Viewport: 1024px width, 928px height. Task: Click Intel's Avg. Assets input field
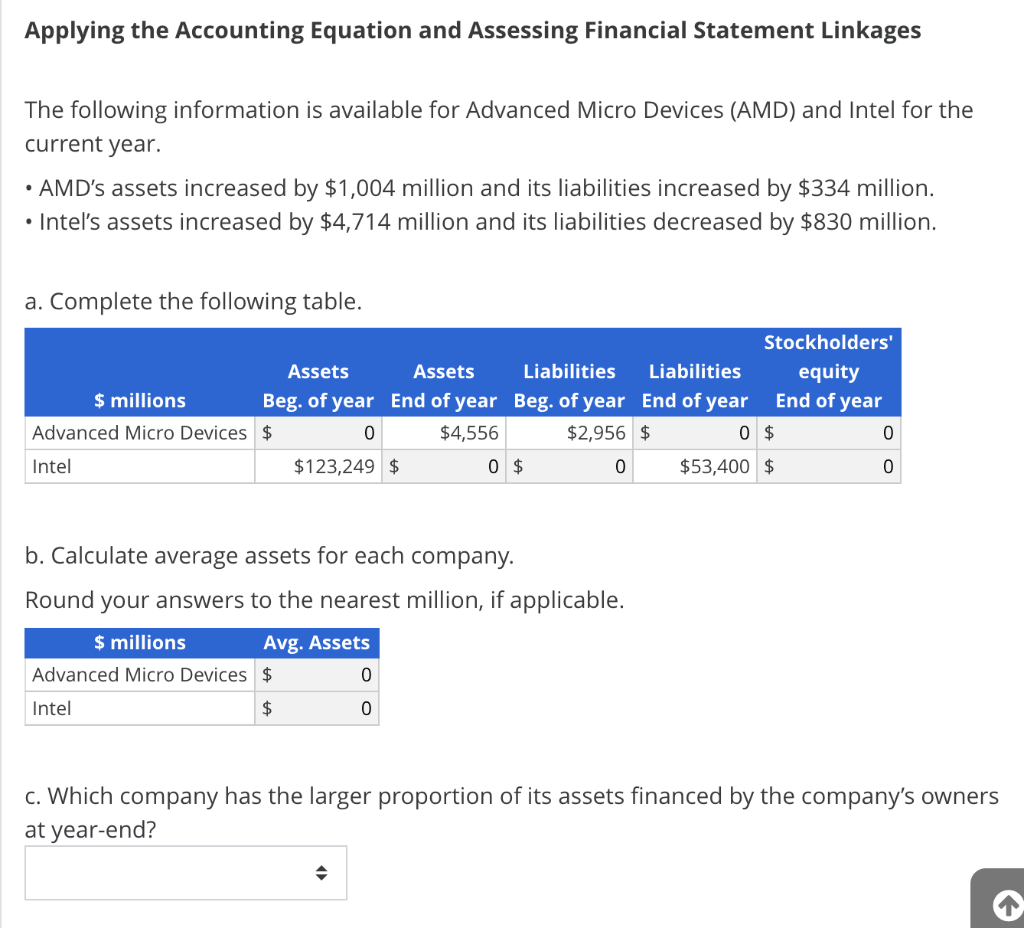[318, 708]
